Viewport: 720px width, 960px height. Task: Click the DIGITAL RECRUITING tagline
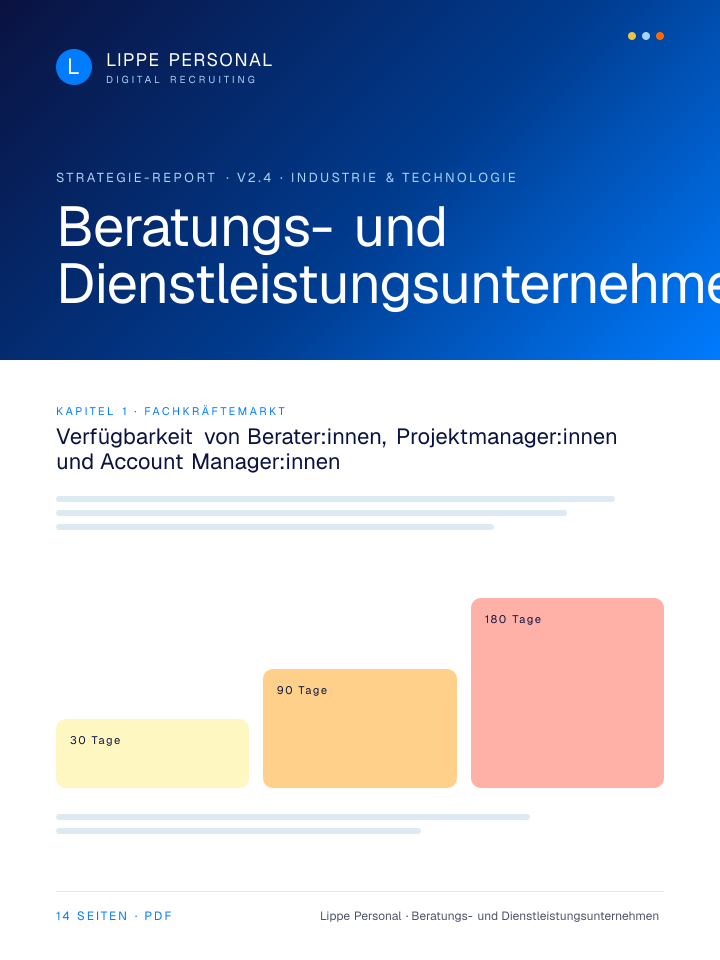[x=181, y=80]
